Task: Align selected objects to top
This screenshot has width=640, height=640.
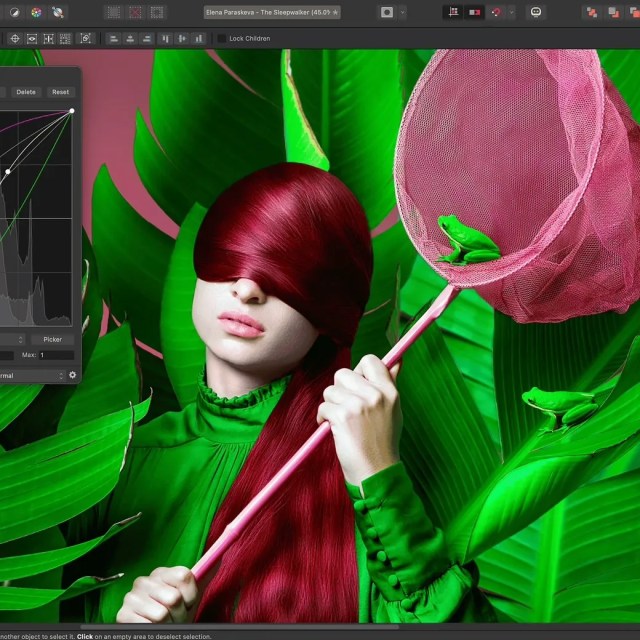Action: click(166, 39)
